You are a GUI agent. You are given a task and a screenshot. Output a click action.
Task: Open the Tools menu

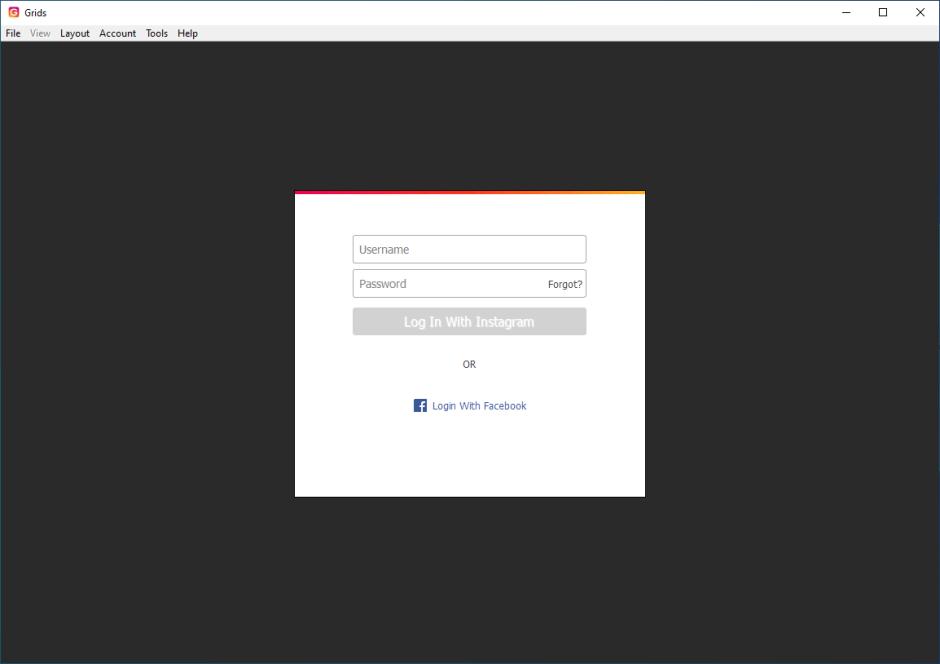click(156, 34)
